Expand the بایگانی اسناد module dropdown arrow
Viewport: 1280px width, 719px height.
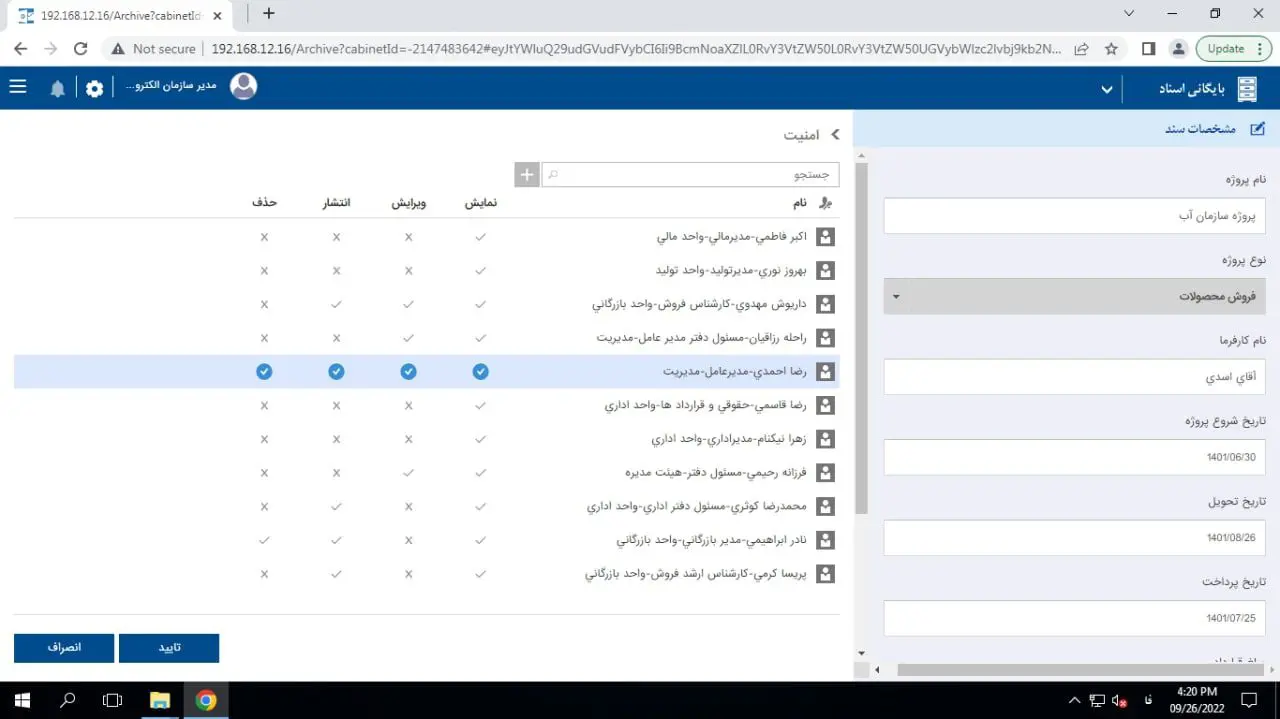click(x=1106, y=90)
